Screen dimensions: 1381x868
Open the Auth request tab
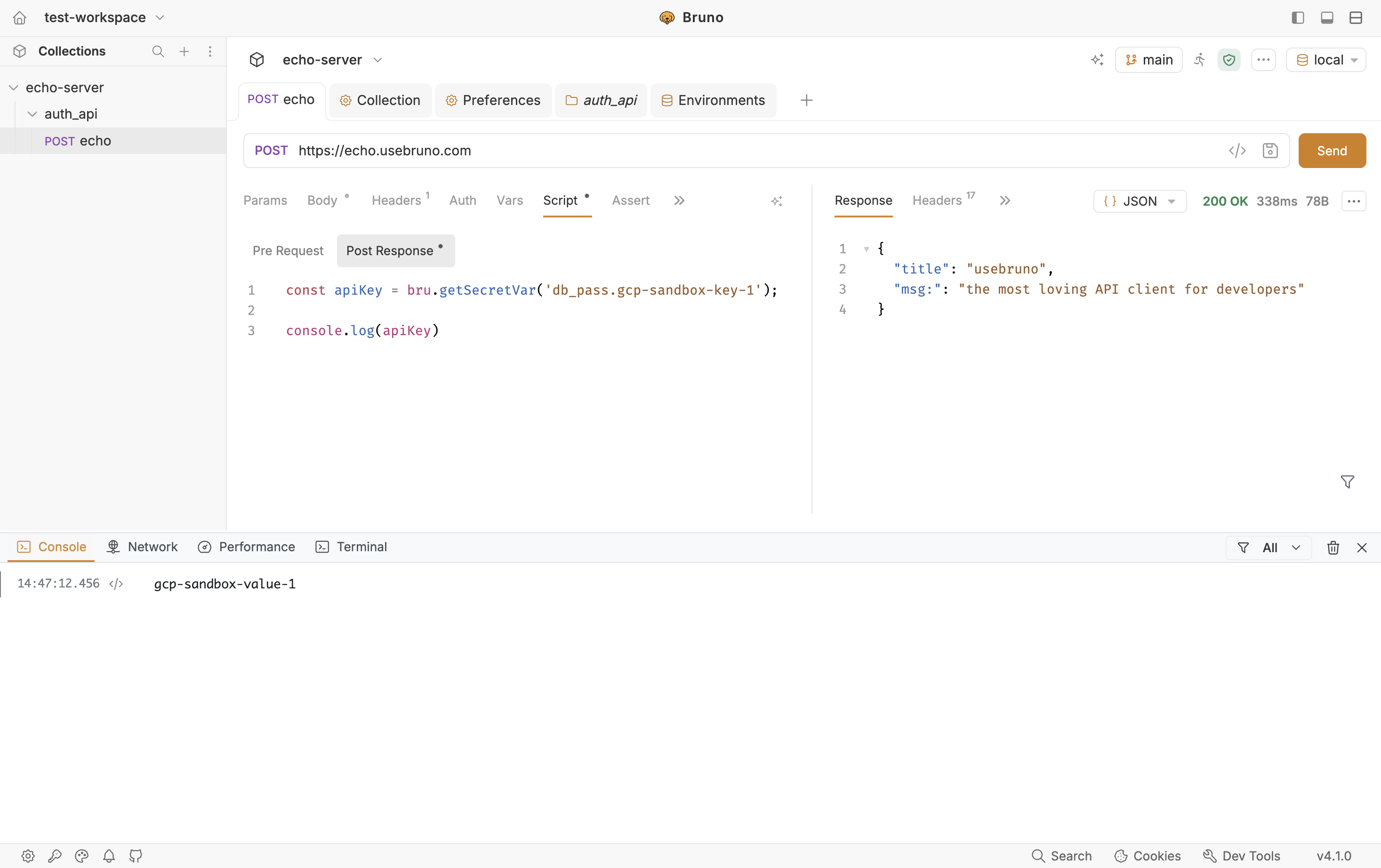[462, 201]
